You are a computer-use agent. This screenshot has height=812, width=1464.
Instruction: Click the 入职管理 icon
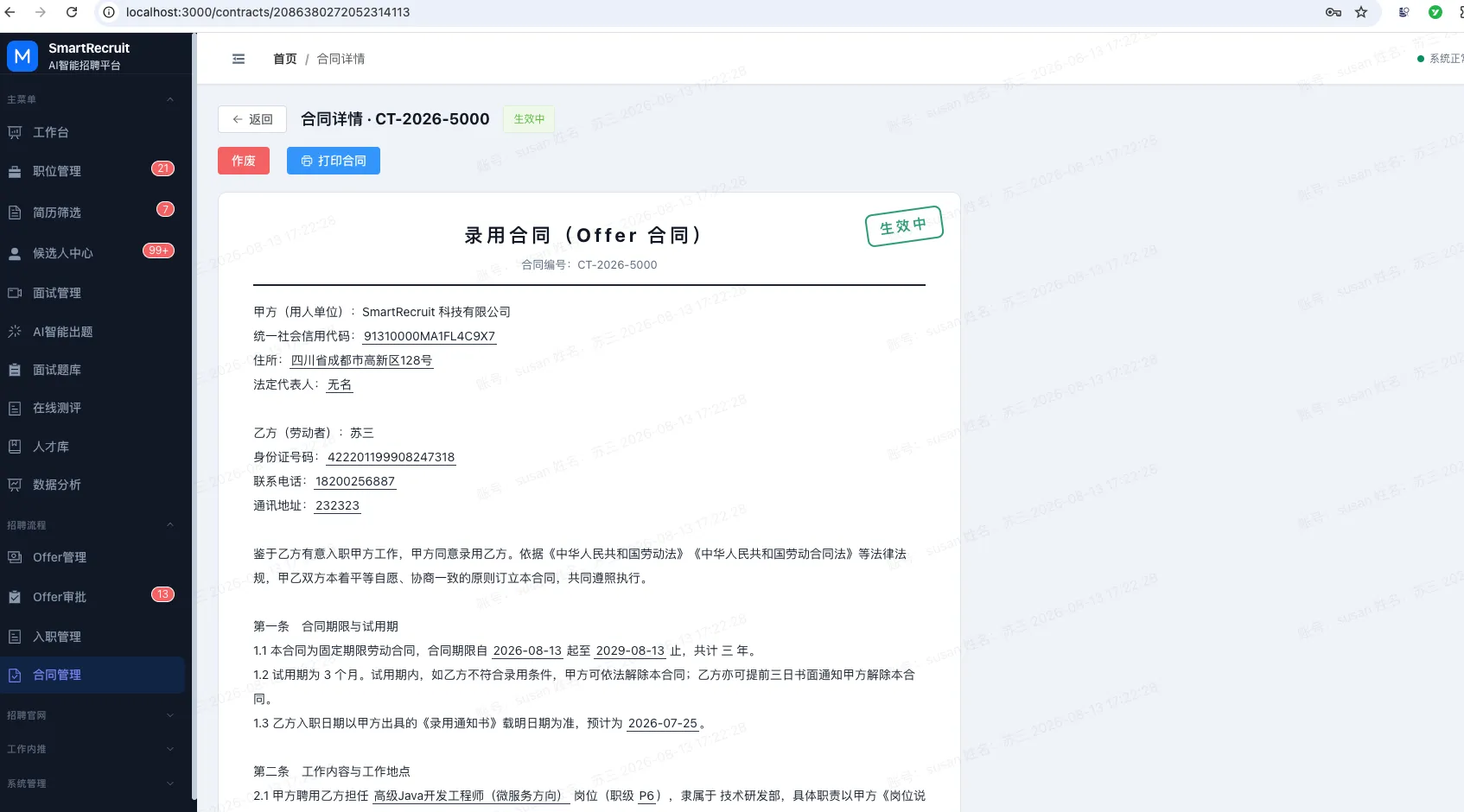pos(15,637)
